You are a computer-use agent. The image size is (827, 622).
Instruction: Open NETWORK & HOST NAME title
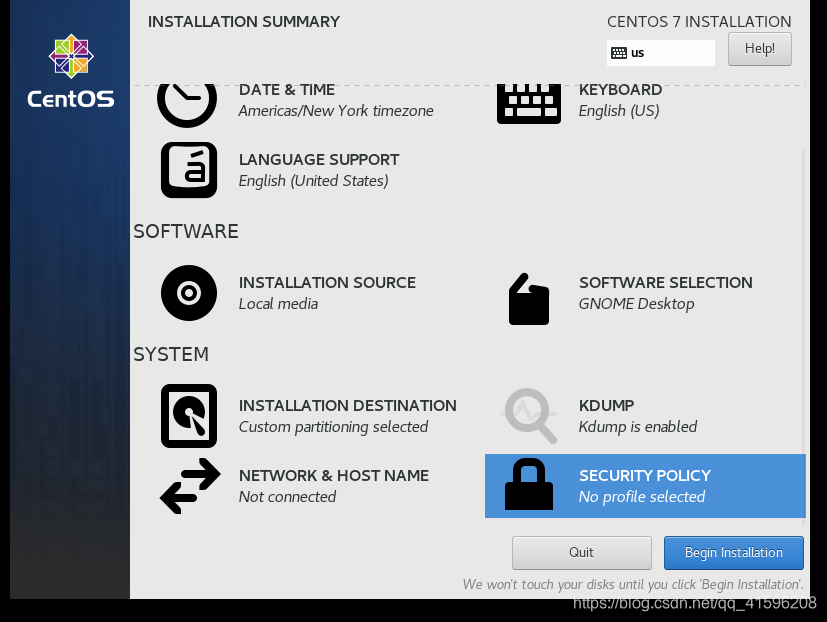click(x=334, y=475)
